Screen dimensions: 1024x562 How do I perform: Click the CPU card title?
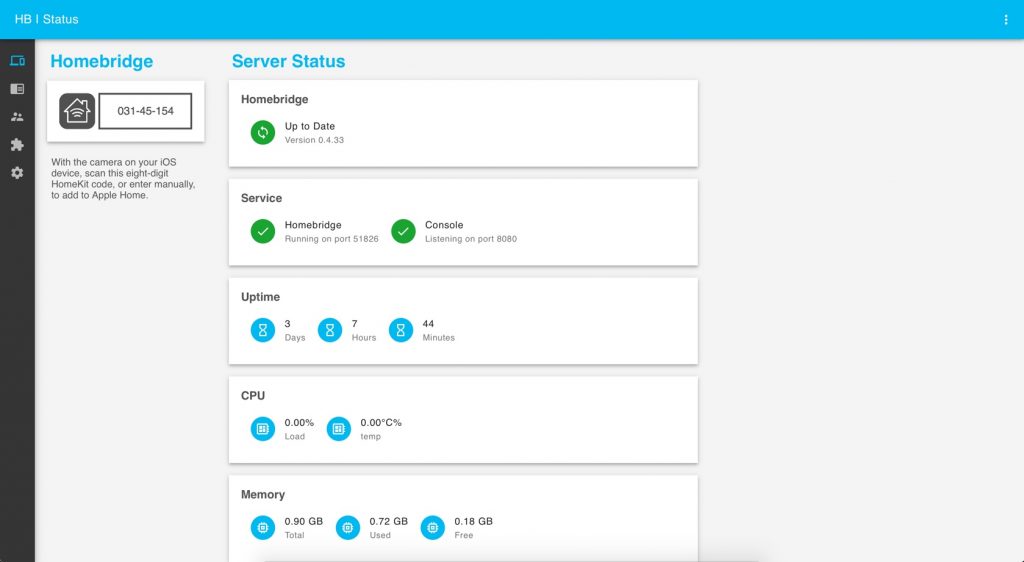coord(253,396)
